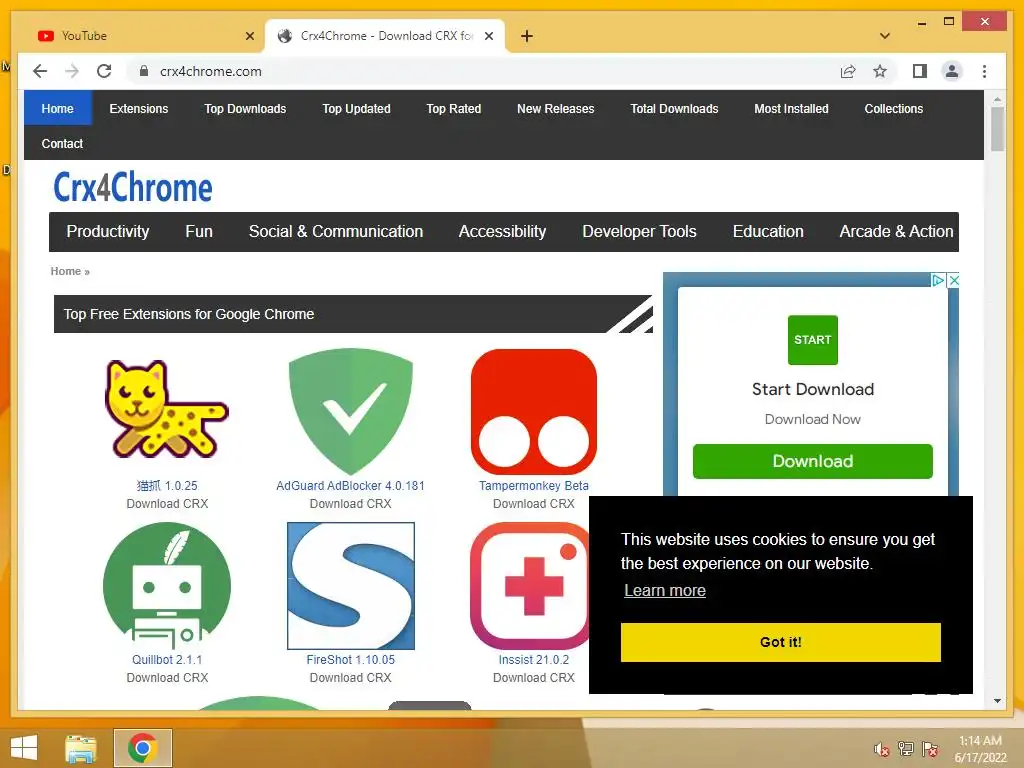Open the Inssist 21.0.2 link
Screen dimensions: 1024x768
[534, 660]
